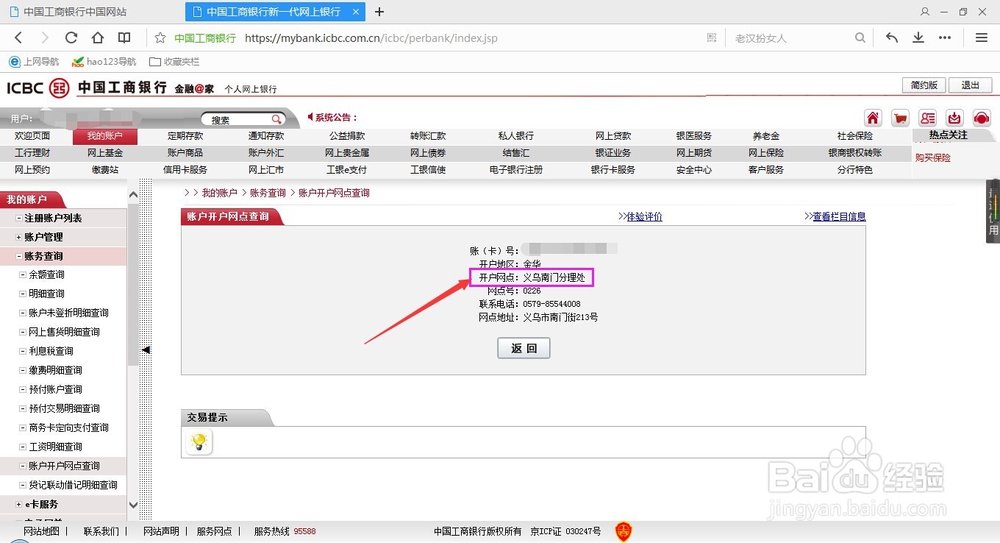Screen dimensions: 1000x543
Task: Reload the page with refresh icon
Action: point(71,38)
